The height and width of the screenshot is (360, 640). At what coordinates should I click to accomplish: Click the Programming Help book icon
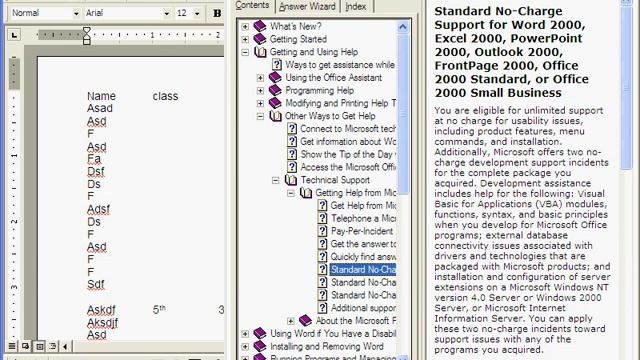tap(275, 90)
